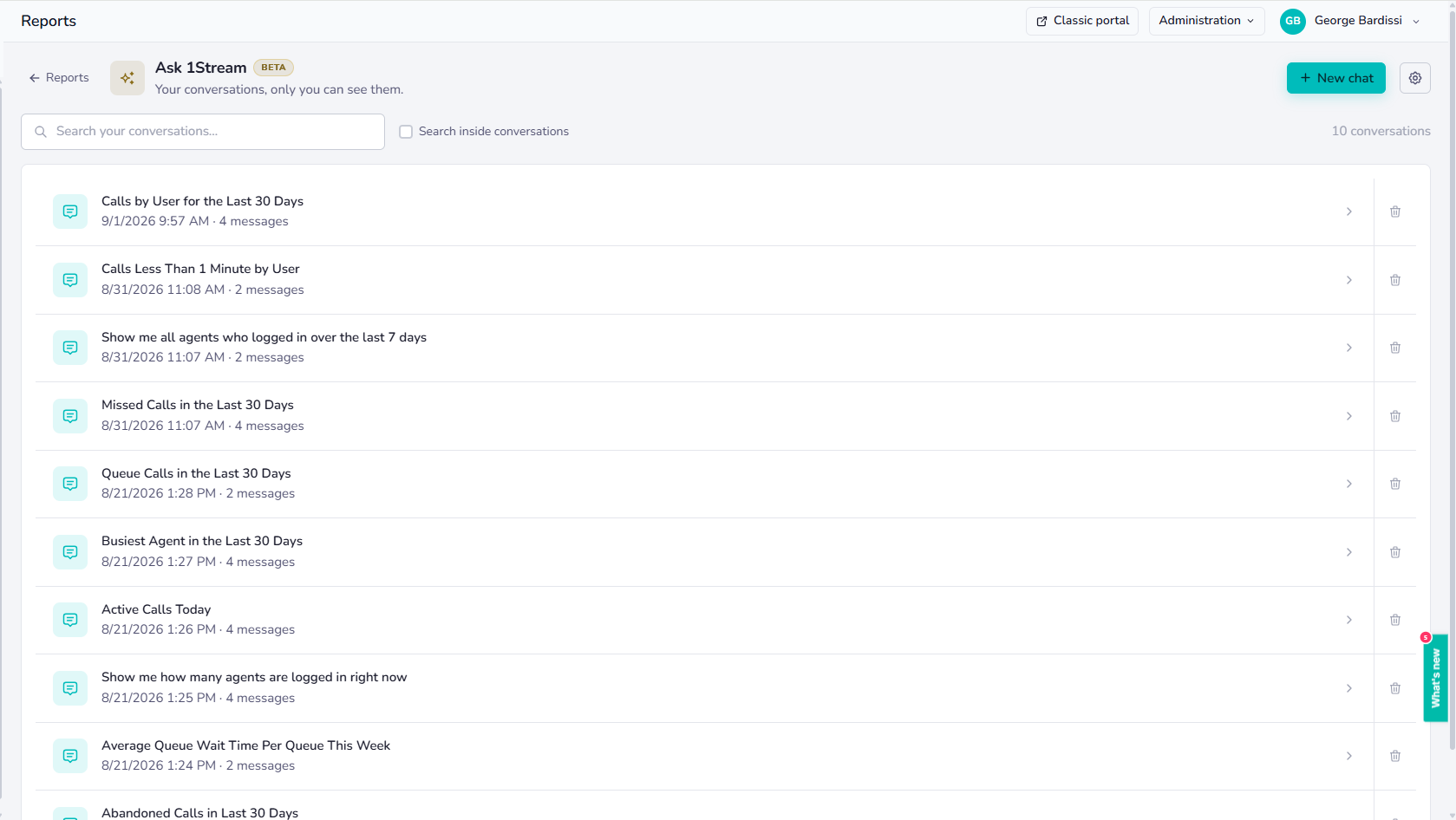Delete Busiest Agent conversation via trash icon
This screenshot has height=820, width=1456.
click(x=1395, y=552)
